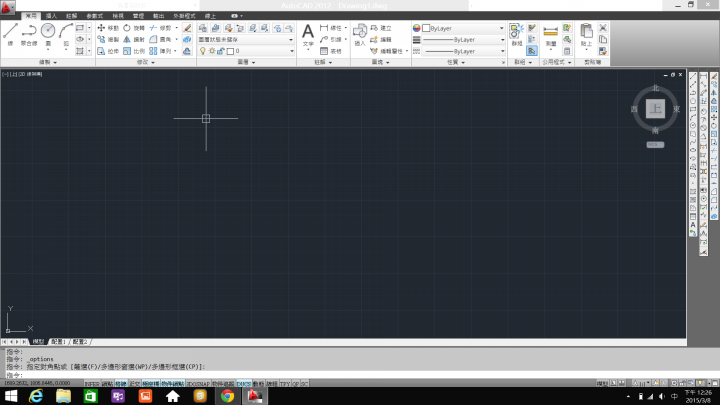Viewport: 720px width, 405px height.
Task: Toggle 3DOSNAP in status bar
Action: 198,383
